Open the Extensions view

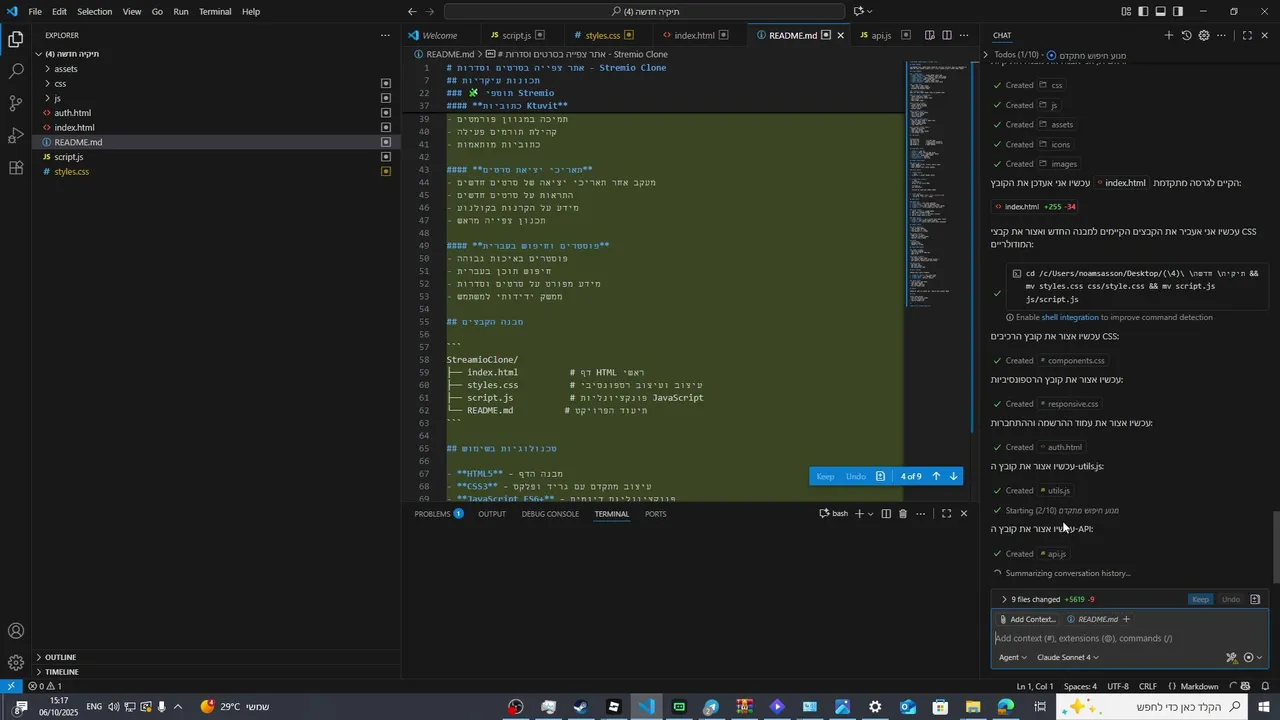(x=16, y=167)
